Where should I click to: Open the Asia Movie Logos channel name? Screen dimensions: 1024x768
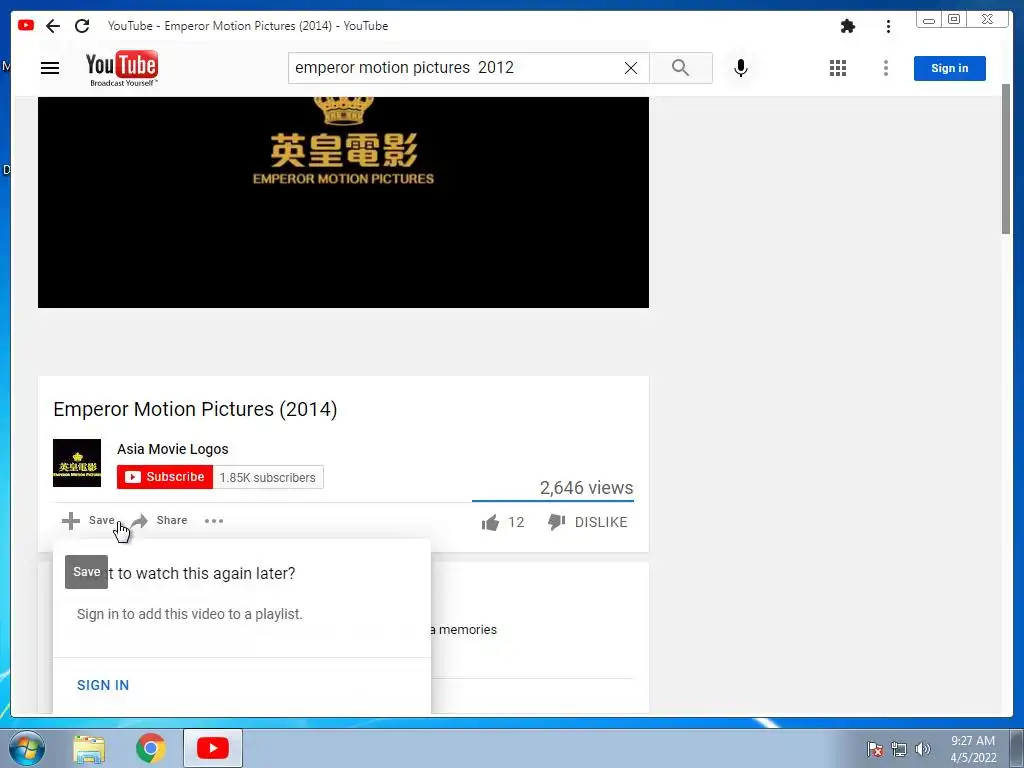click(x=172, y=449)
